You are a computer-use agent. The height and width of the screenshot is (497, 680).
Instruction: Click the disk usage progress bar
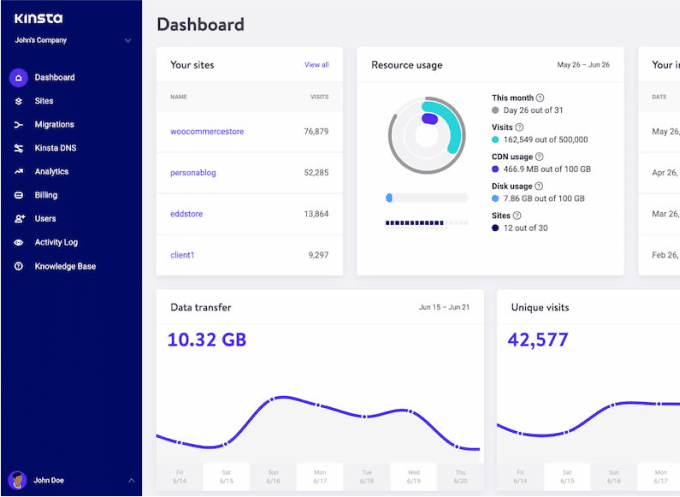coord(426,198)
